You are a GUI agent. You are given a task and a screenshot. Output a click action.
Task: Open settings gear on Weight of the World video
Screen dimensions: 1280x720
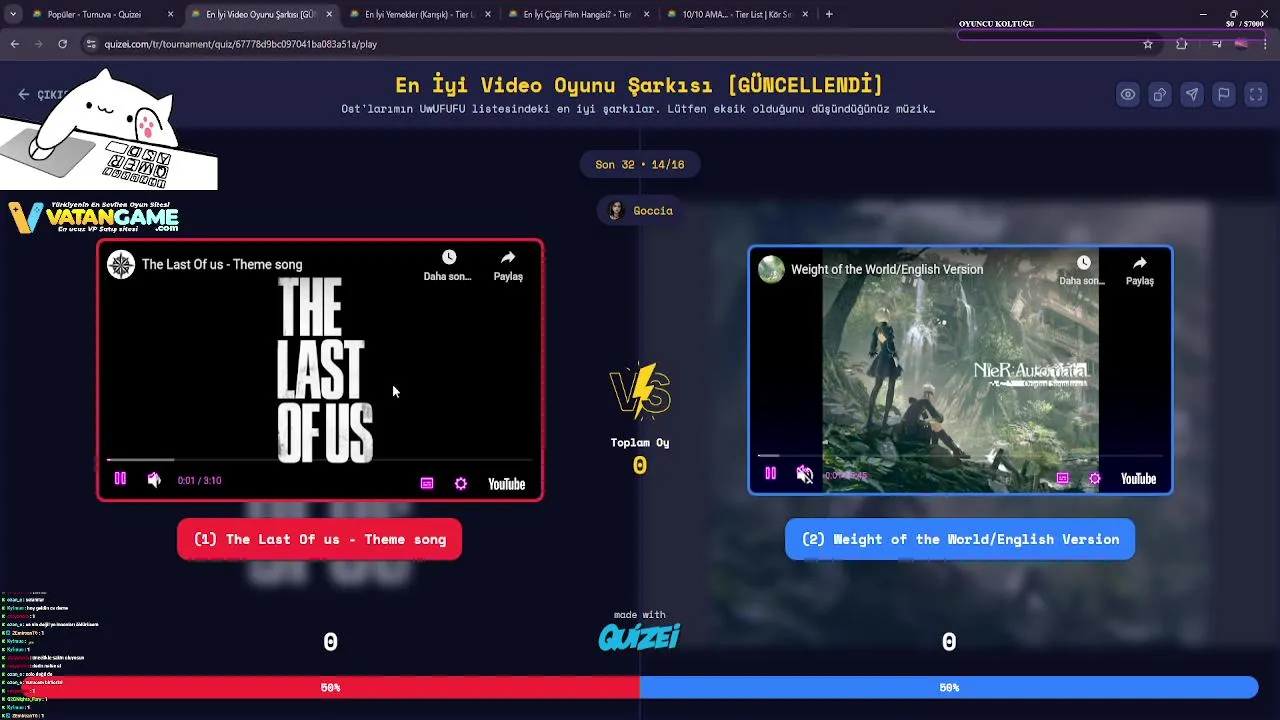click(x=1095, y=479)
